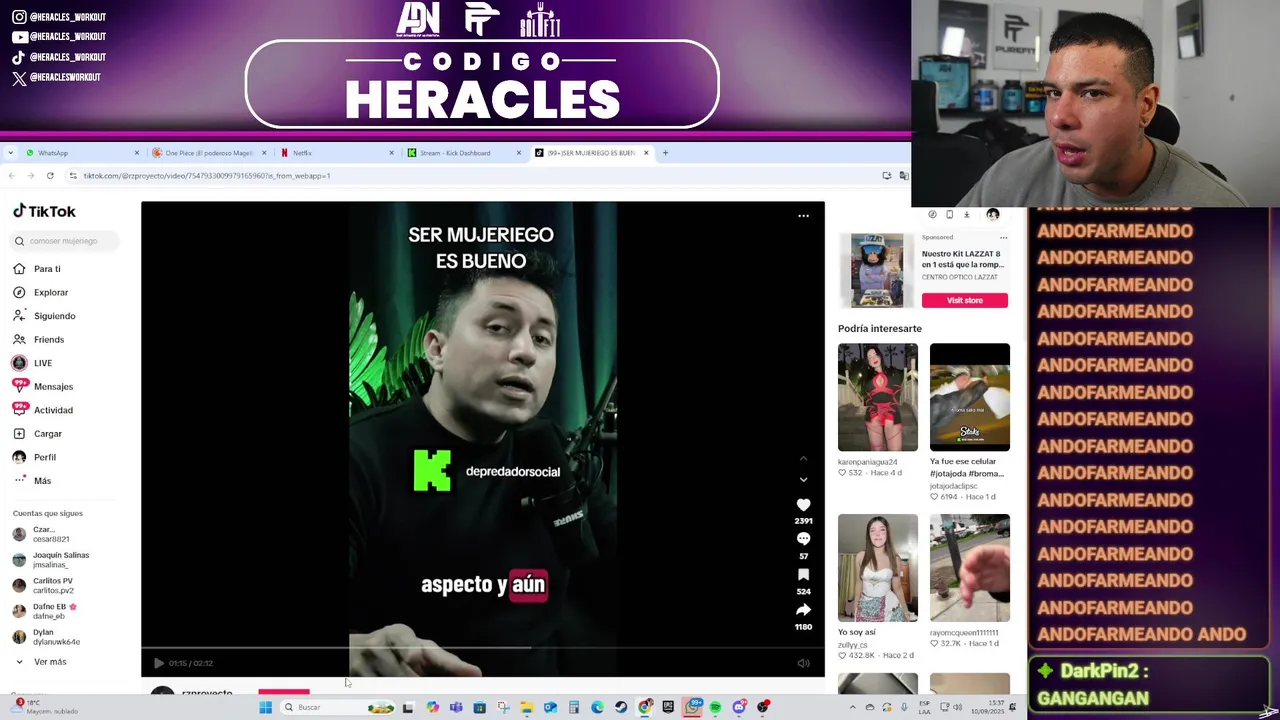Image resolution: width=1280 pixels, height=720 pixels.
Task: Open TikTok profile avatar menu
Action: pos(993,214)
